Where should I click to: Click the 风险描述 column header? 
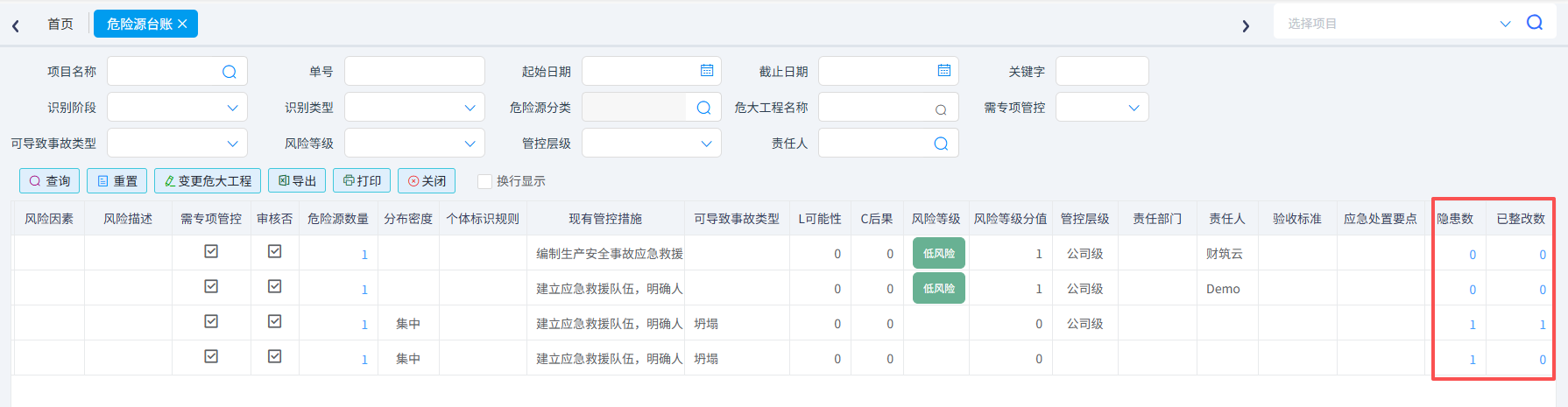[x=128, y=219]
